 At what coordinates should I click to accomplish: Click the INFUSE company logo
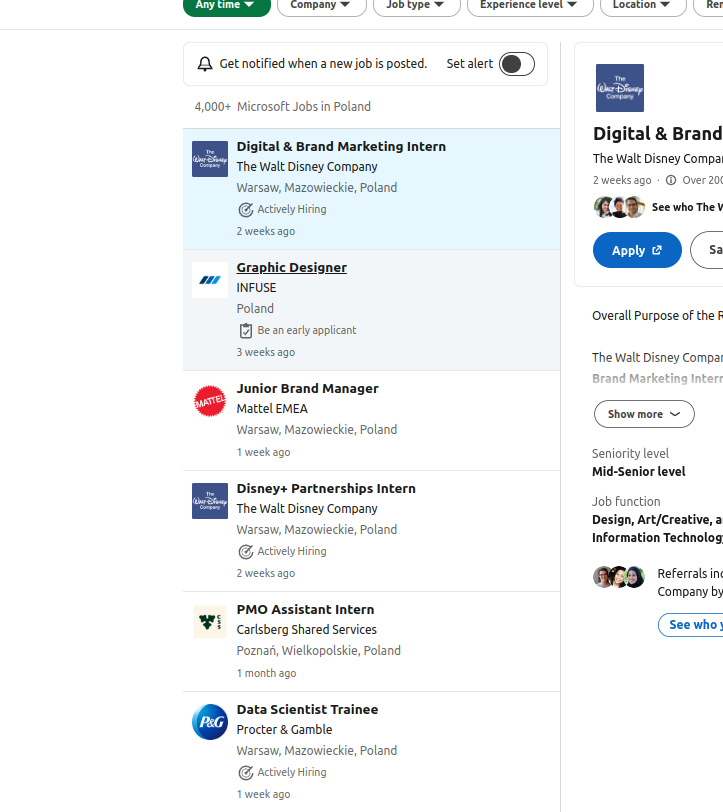(210, 280)
